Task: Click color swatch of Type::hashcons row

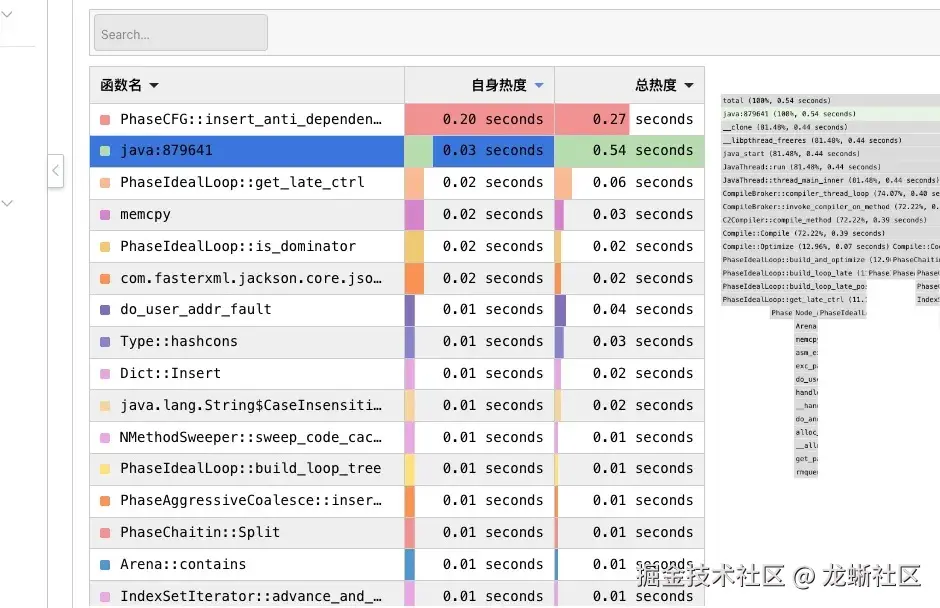Action: (x=105, y=341)
